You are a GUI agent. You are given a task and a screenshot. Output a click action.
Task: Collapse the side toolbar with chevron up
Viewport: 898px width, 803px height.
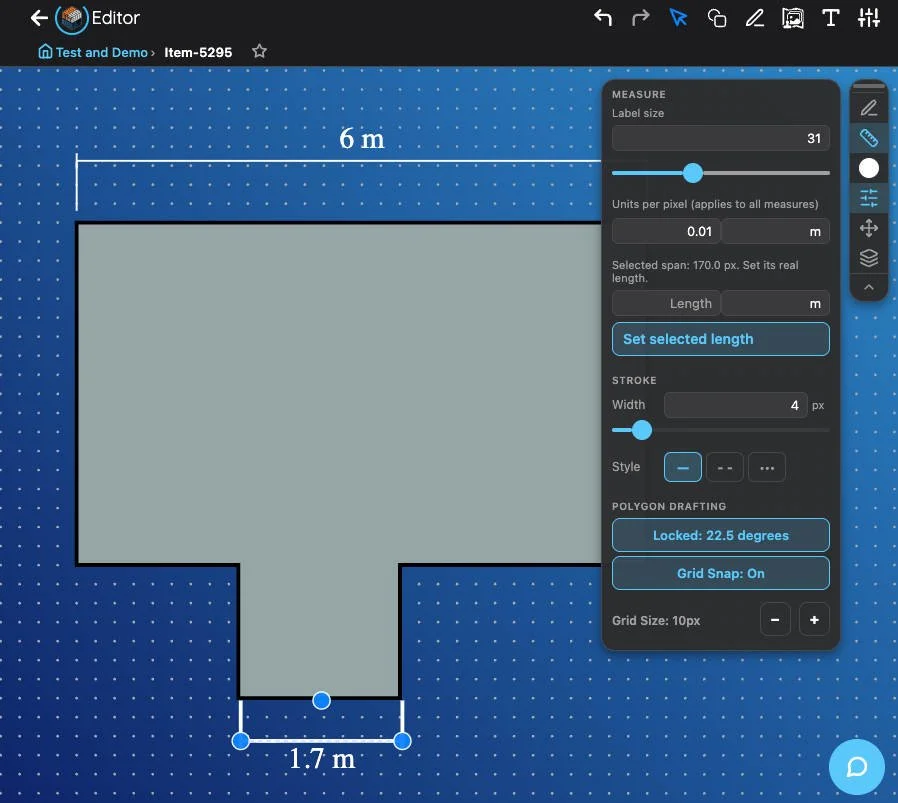tap(868, 287)
